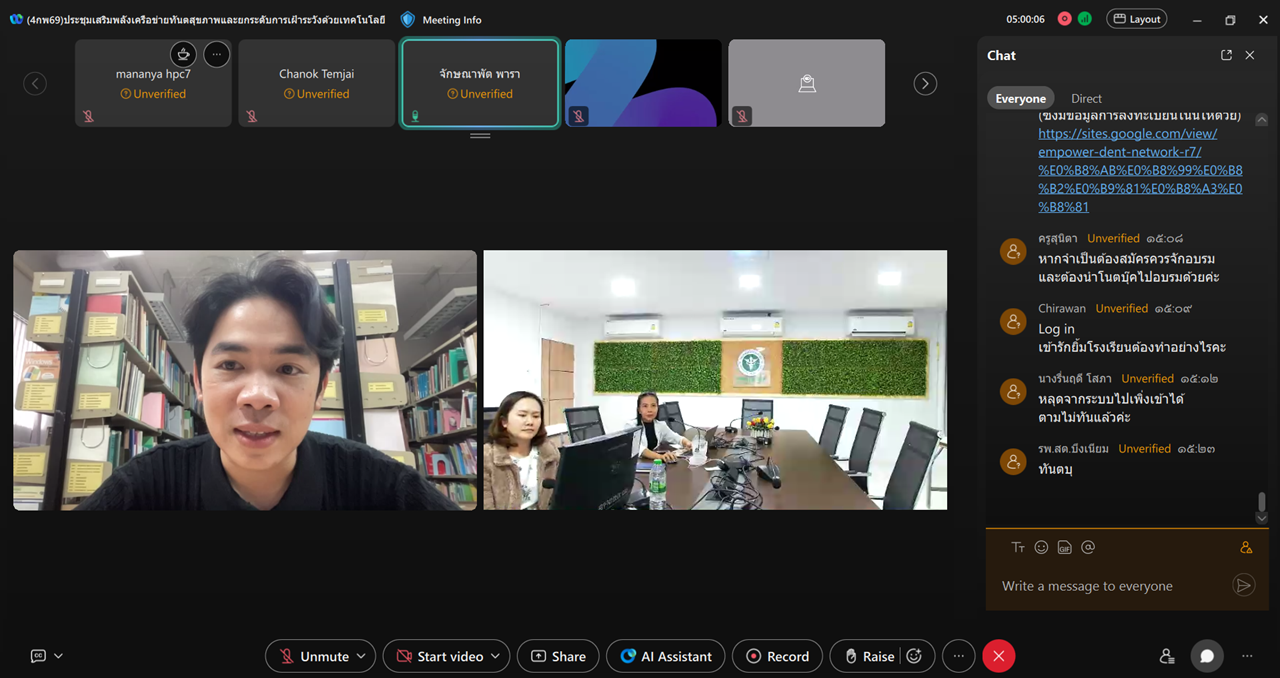Click the @ mention icon in chat
Image resolution: width=1280 pixels, height=678 pixels.
coord(1088,547)
